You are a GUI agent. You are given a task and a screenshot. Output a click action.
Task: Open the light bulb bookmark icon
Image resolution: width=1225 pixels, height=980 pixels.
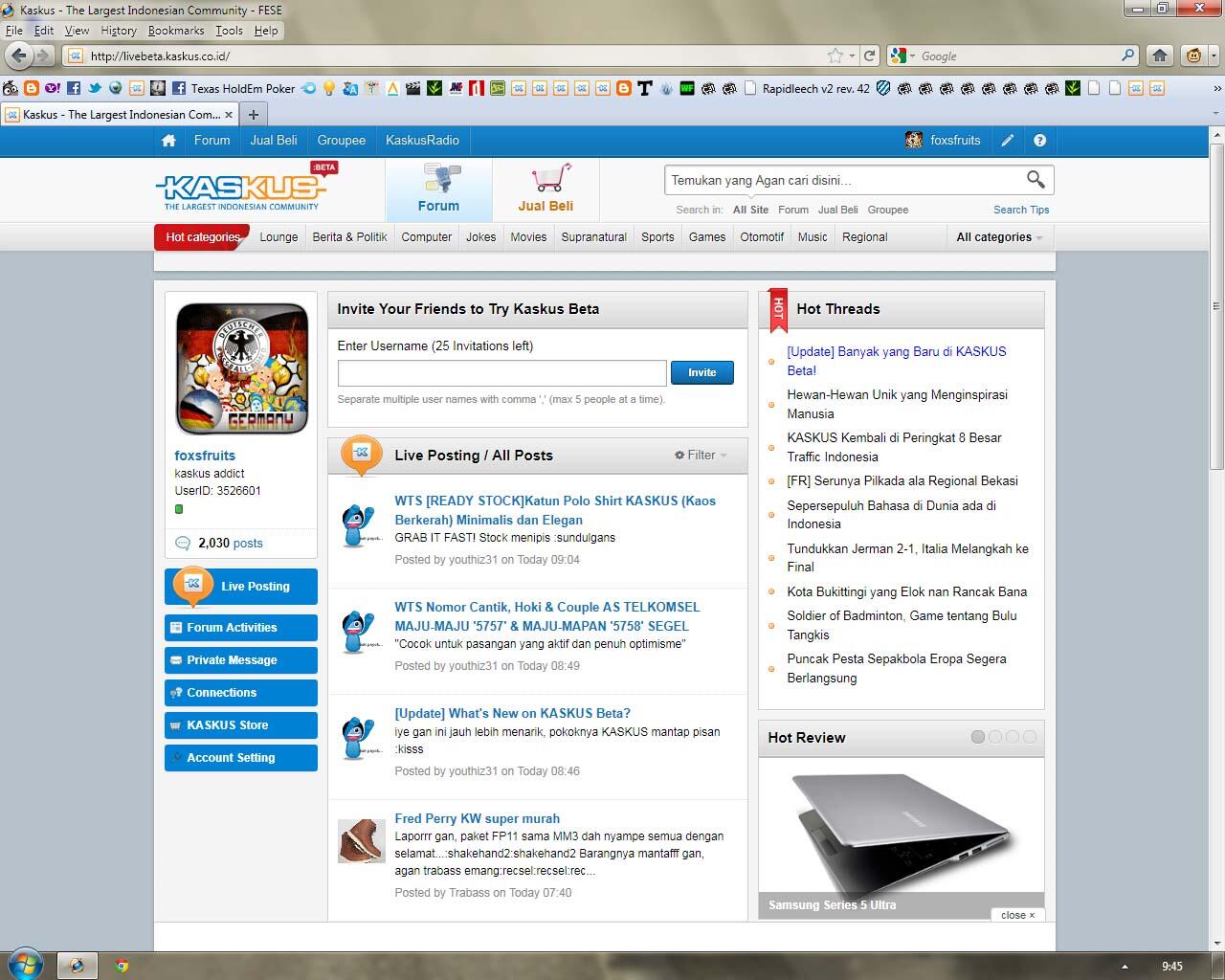[x=329, y=88]
